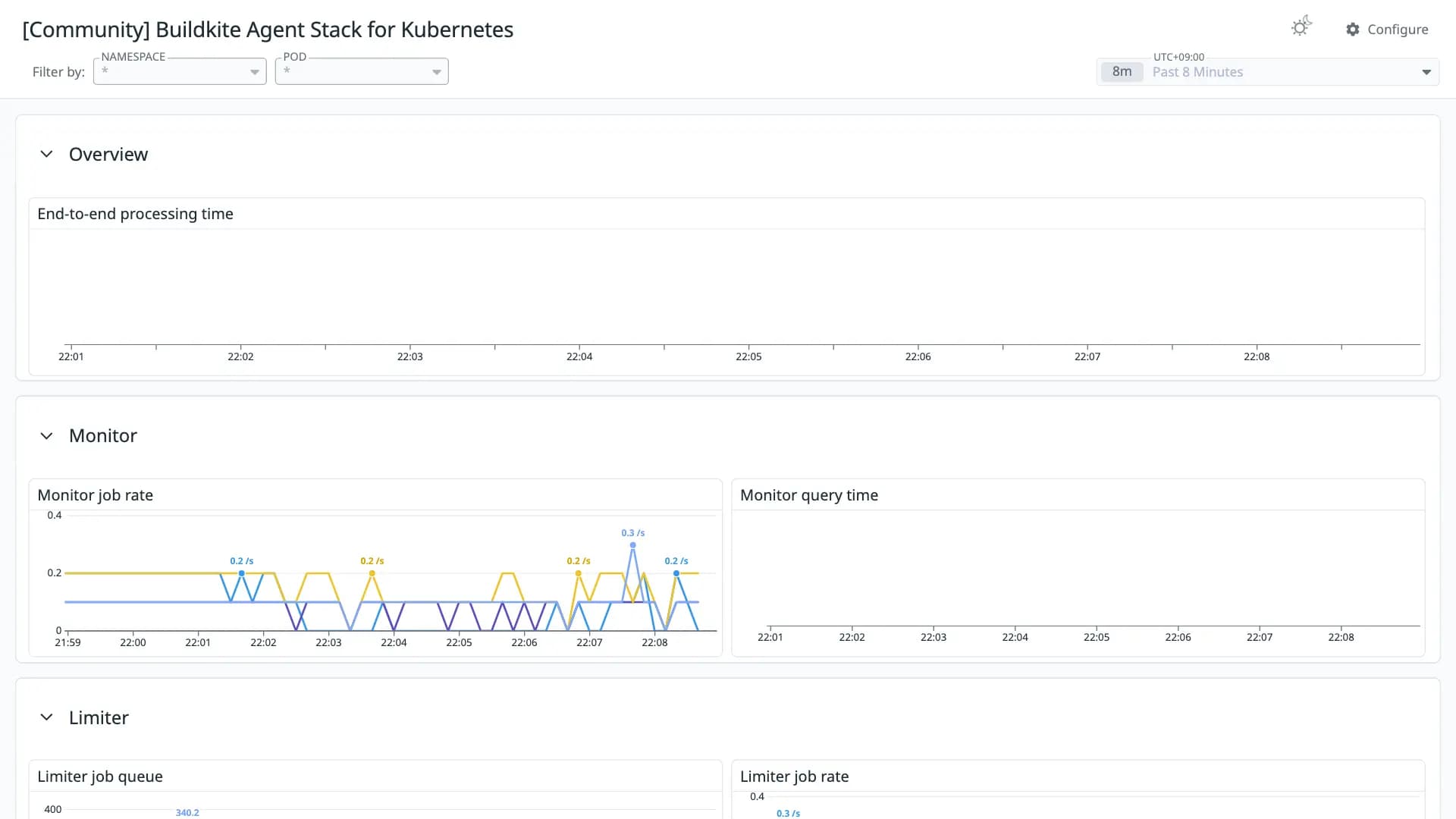Collapse the Overview section chevron
1456x819 pixels.
click(x=46, y=154)
